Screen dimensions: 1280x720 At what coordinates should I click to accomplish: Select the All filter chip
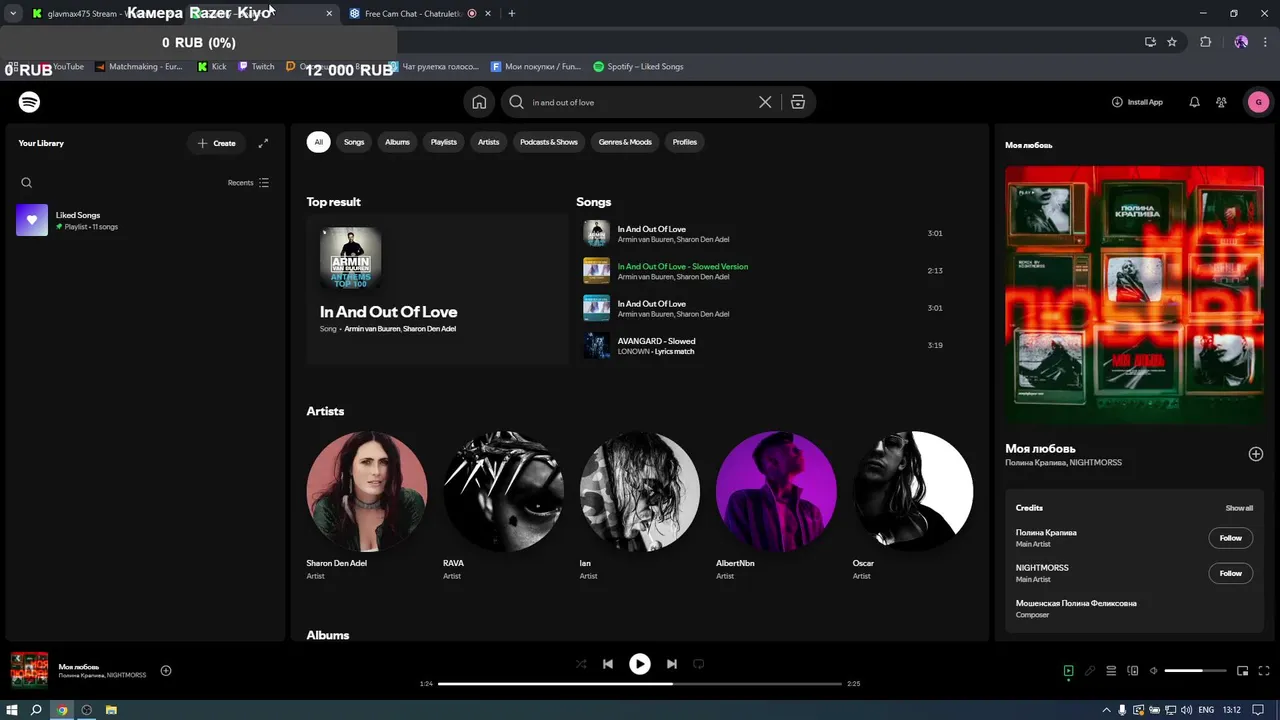pyautogui.click(x=318, y=142)
